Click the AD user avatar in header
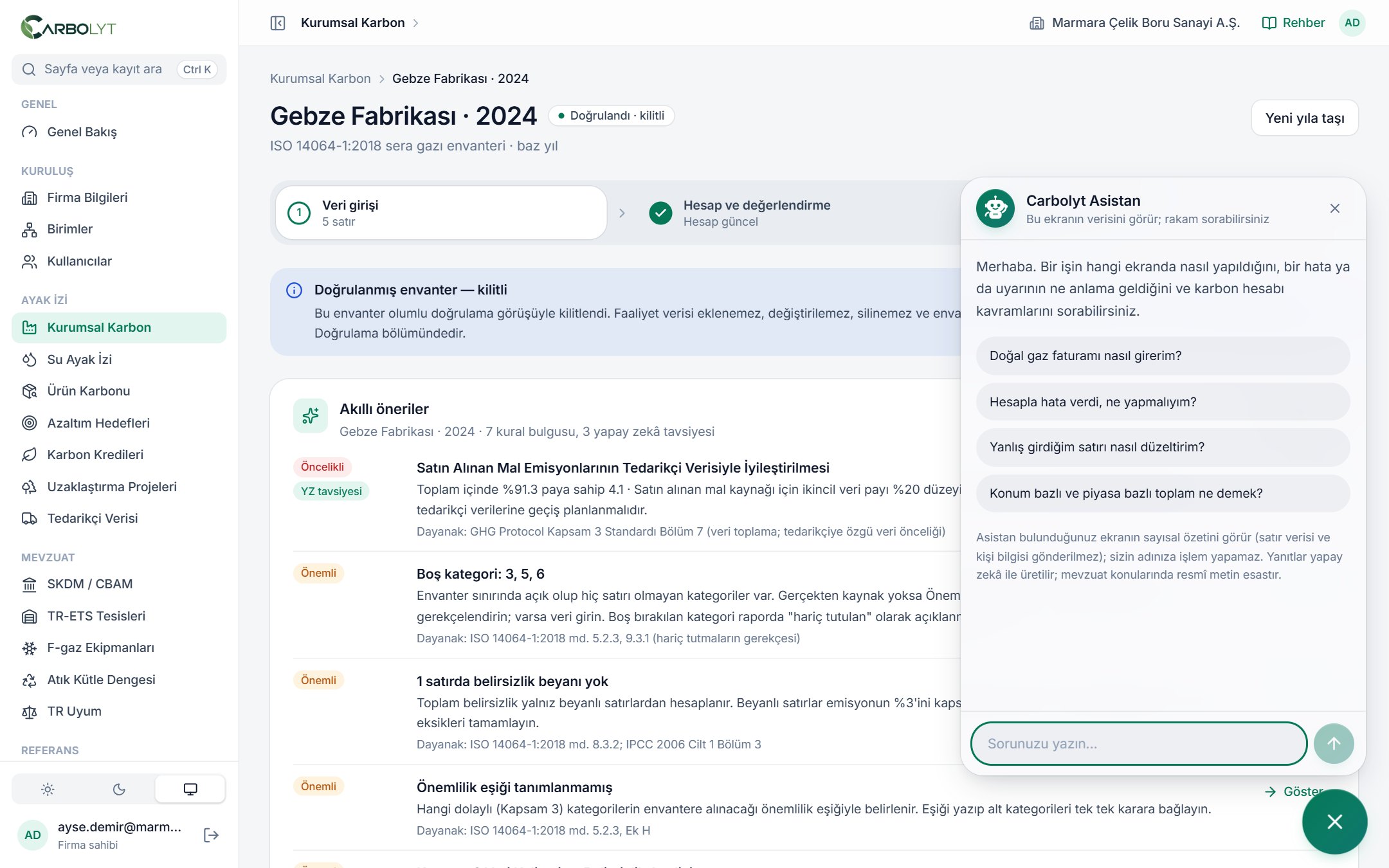 [x=1352, y=23]
